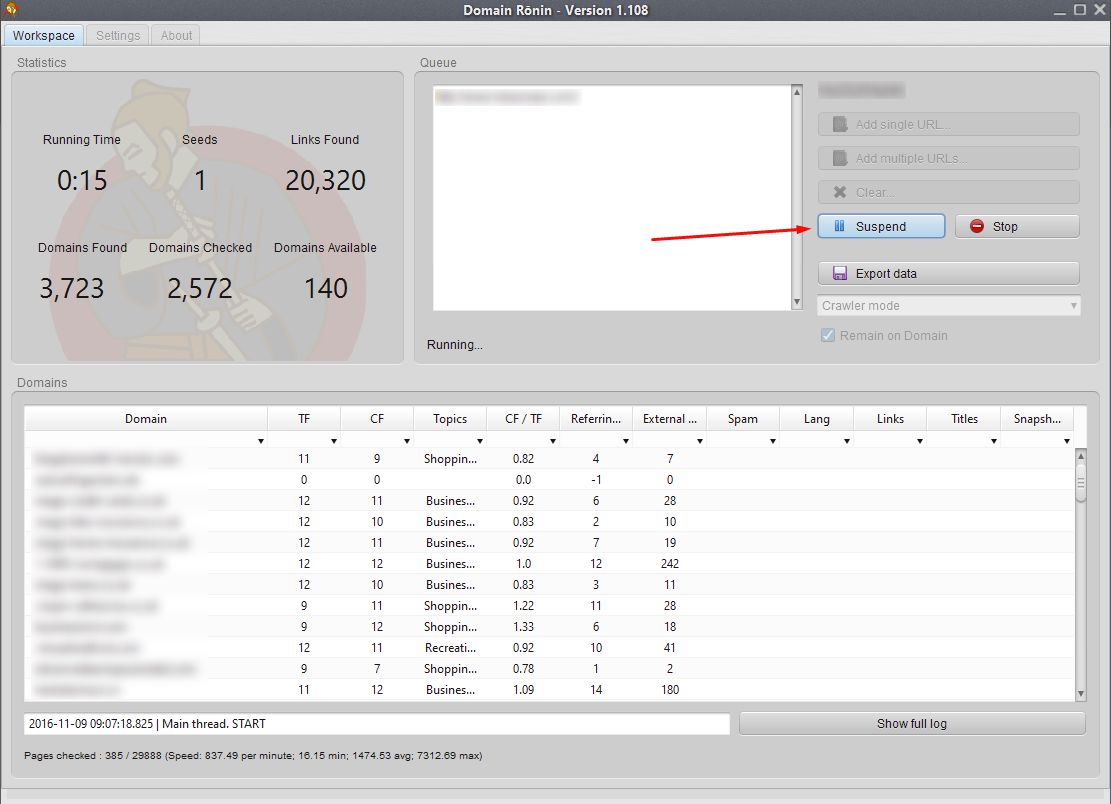
Task: Switch to the Workspace tab
Action: point(43,35)
